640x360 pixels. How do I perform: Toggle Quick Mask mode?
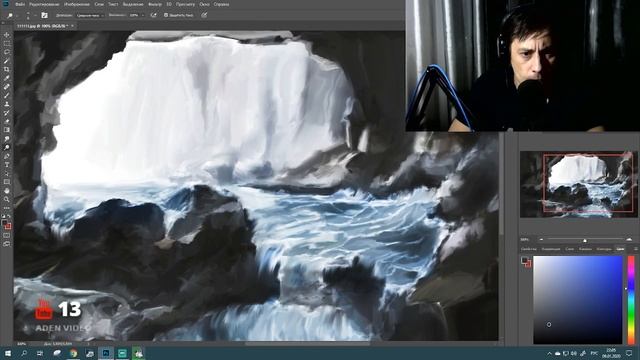coord(7,236)
